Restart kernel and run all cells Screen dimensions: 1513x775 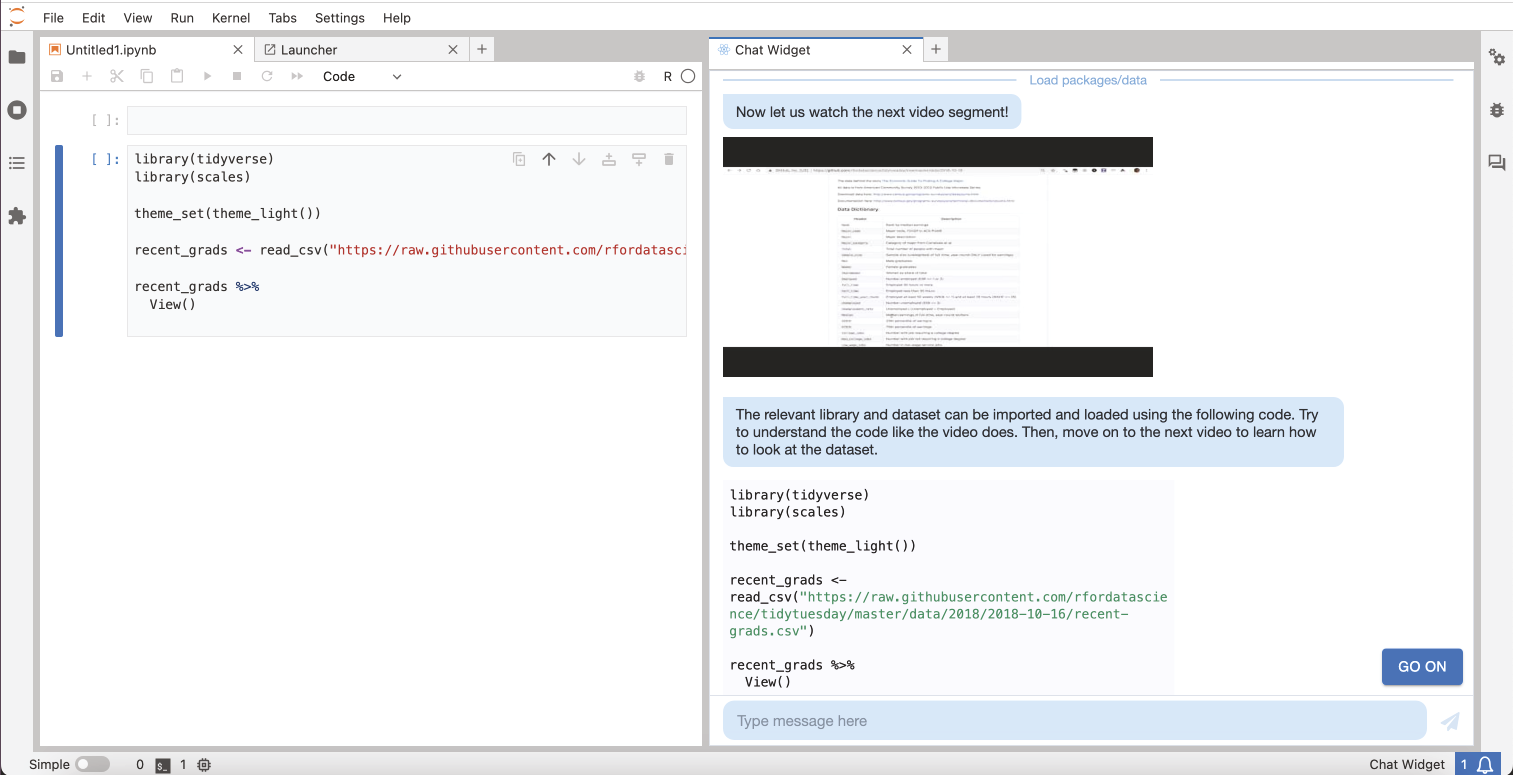click(x=297, y=76)
